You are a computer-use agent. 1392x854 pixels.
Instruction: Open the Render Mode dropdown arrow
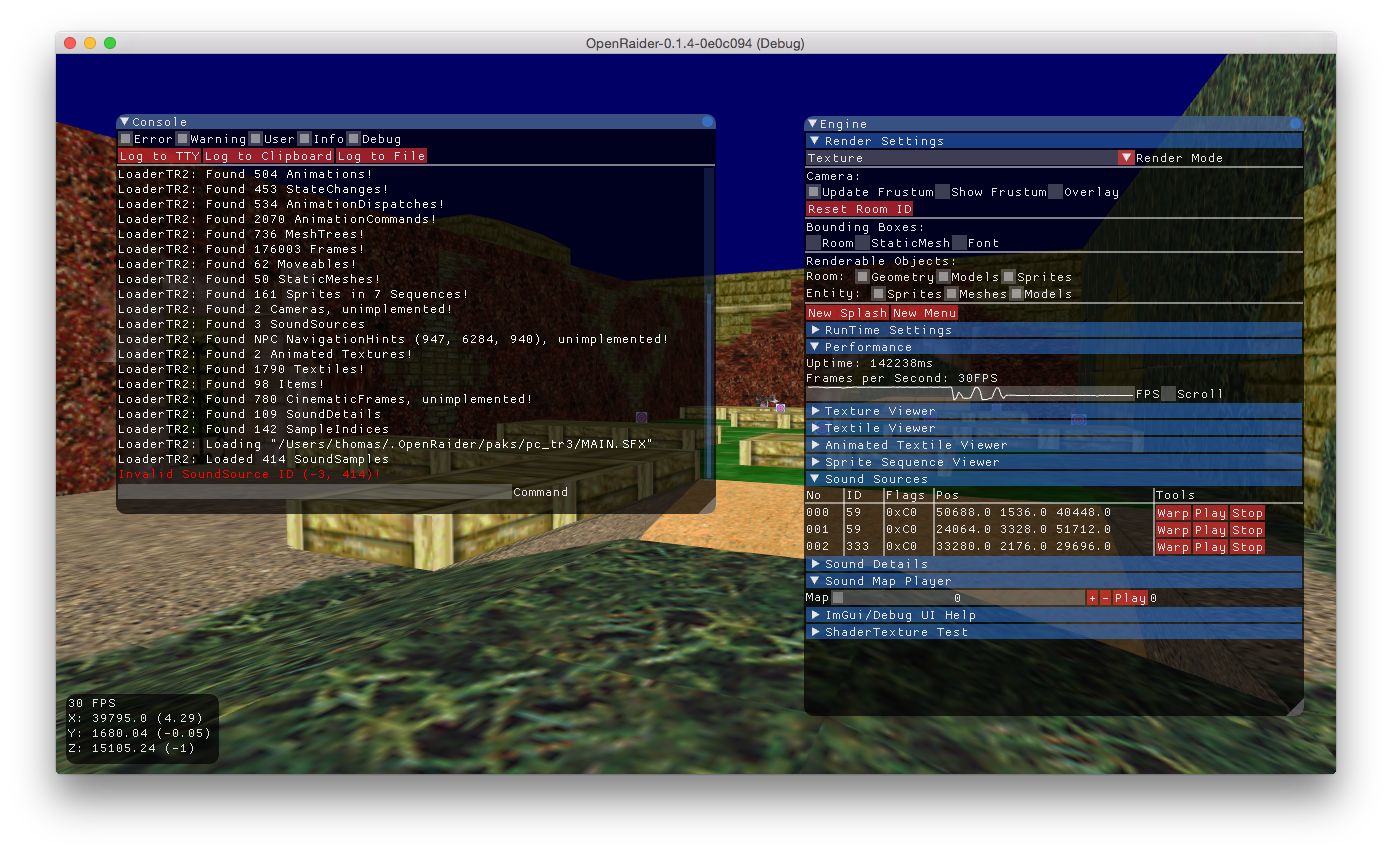[x=1126, y=158]
